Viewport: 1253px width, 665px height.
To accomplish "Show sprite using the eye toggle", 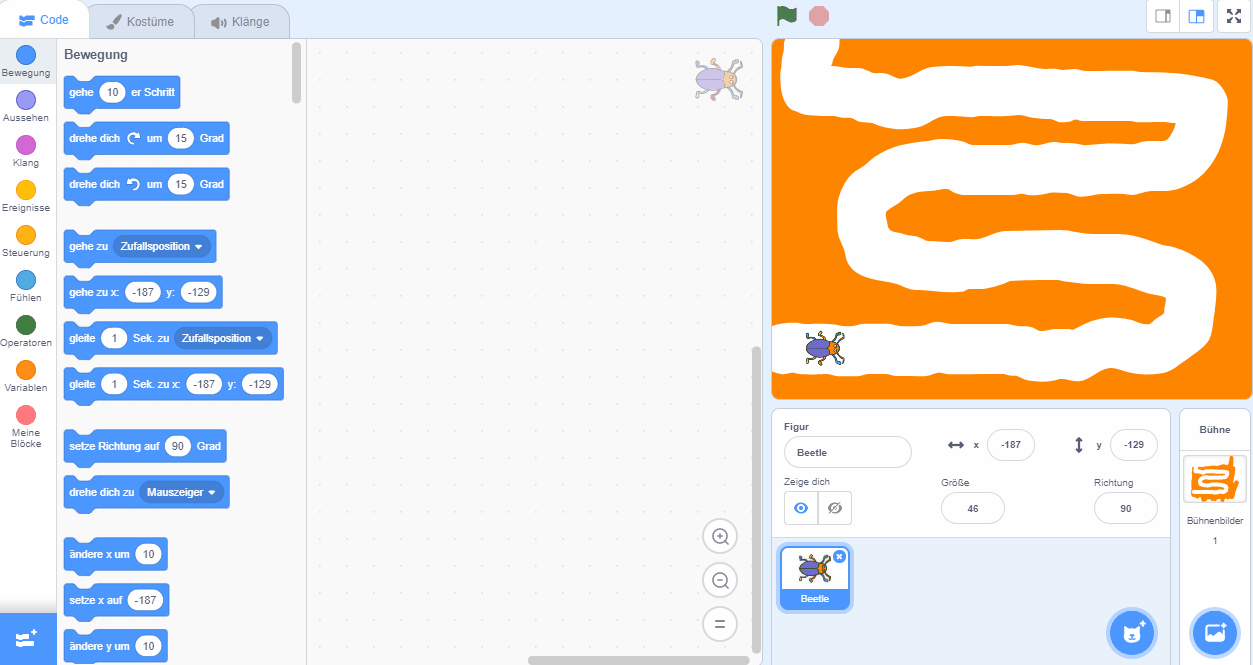I will point(801,508).
